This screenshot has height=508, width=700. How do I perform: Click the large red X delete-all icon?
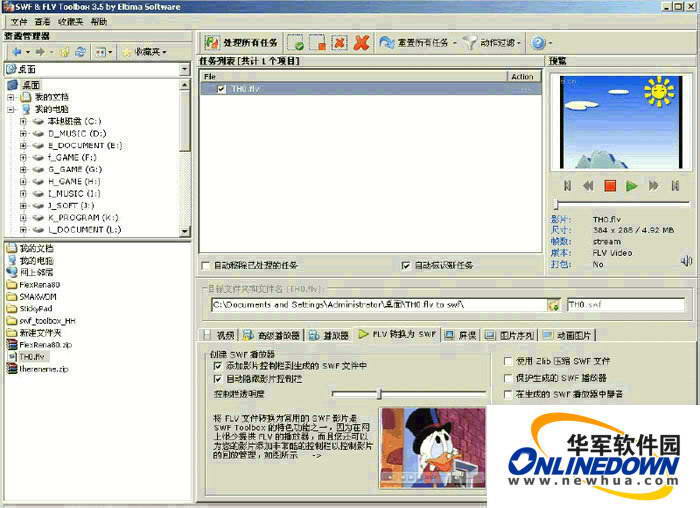point(361,43)
